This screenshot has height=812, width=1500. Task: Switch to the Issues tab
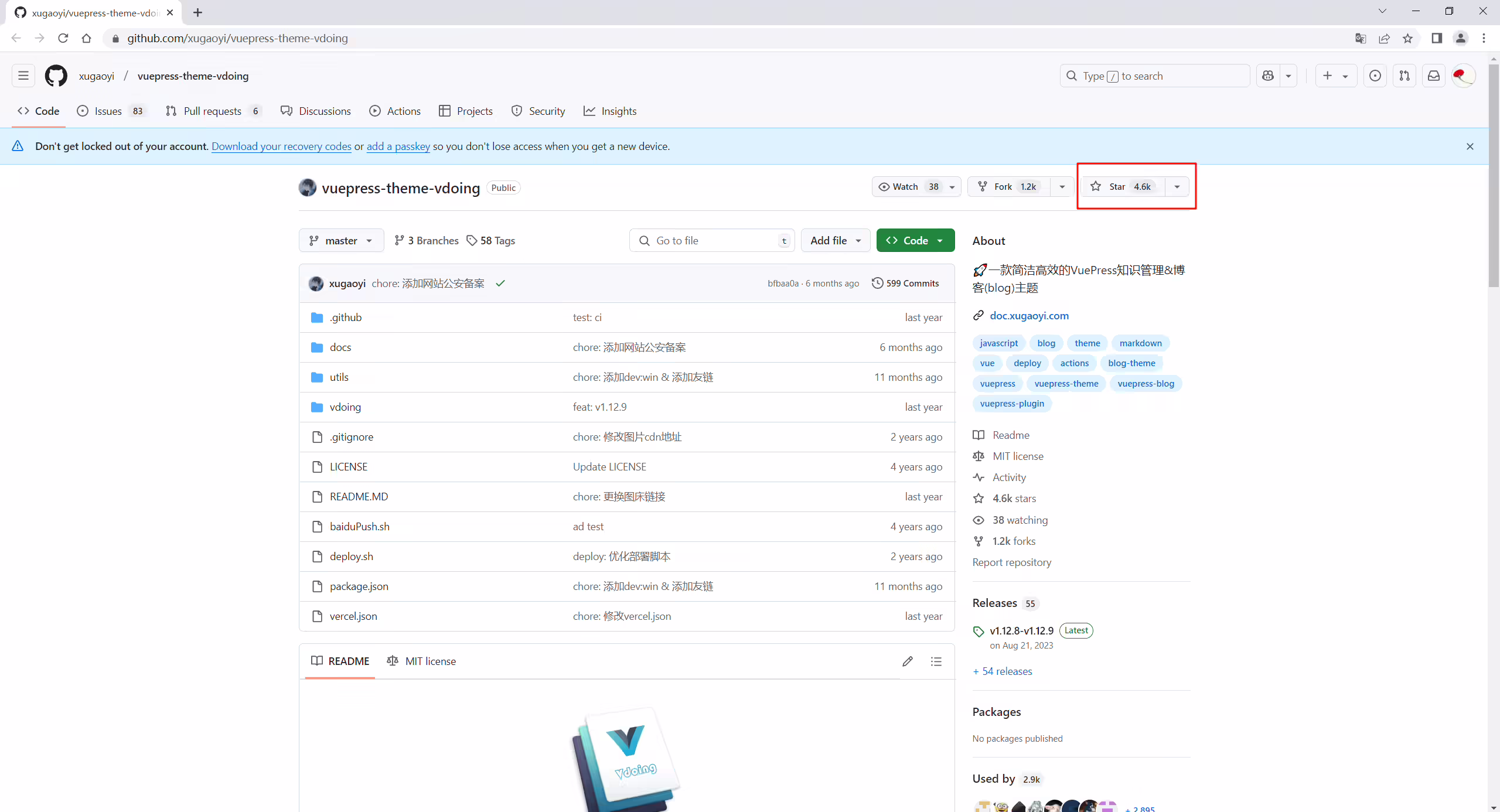click(112, 111)
